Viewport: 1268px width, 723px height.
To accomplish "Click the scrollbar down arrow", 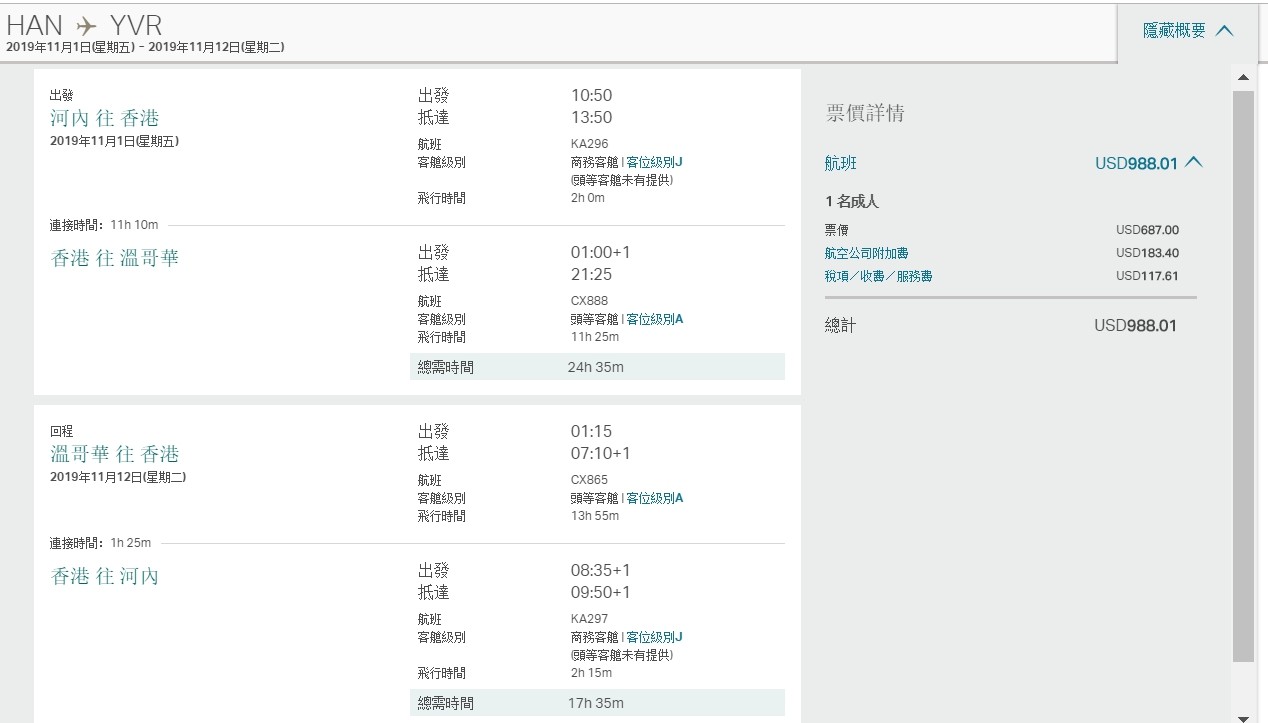I will point(1243,716).
